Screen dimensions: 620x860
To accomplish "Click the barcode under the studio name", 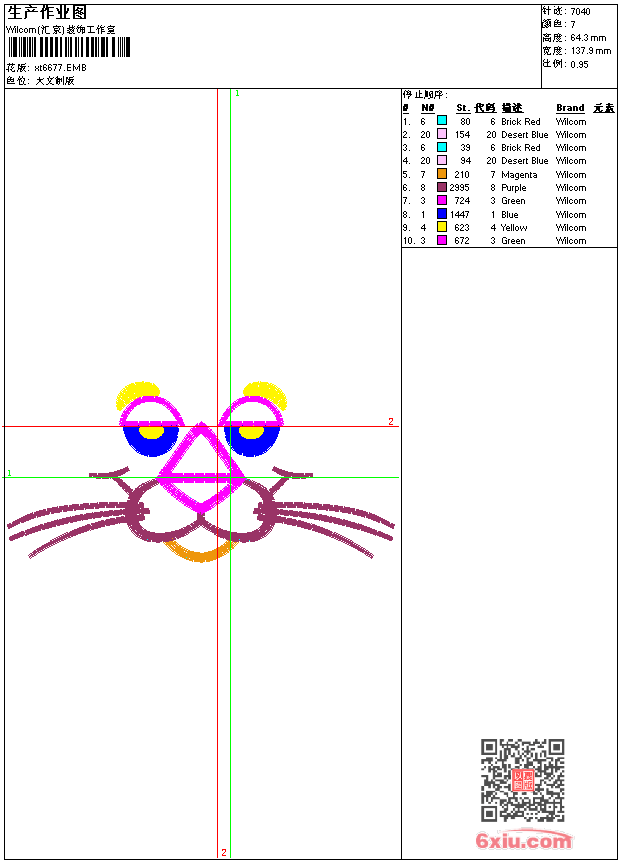I will 69,47.
